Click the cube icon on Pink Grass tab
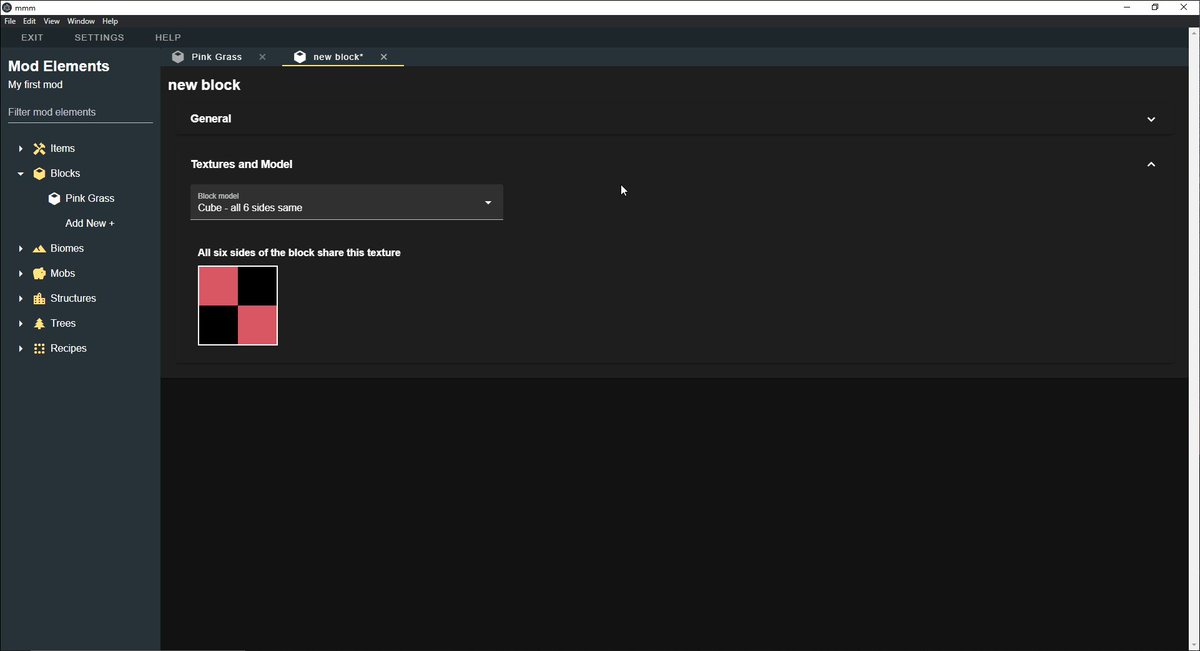 point(178,57)
